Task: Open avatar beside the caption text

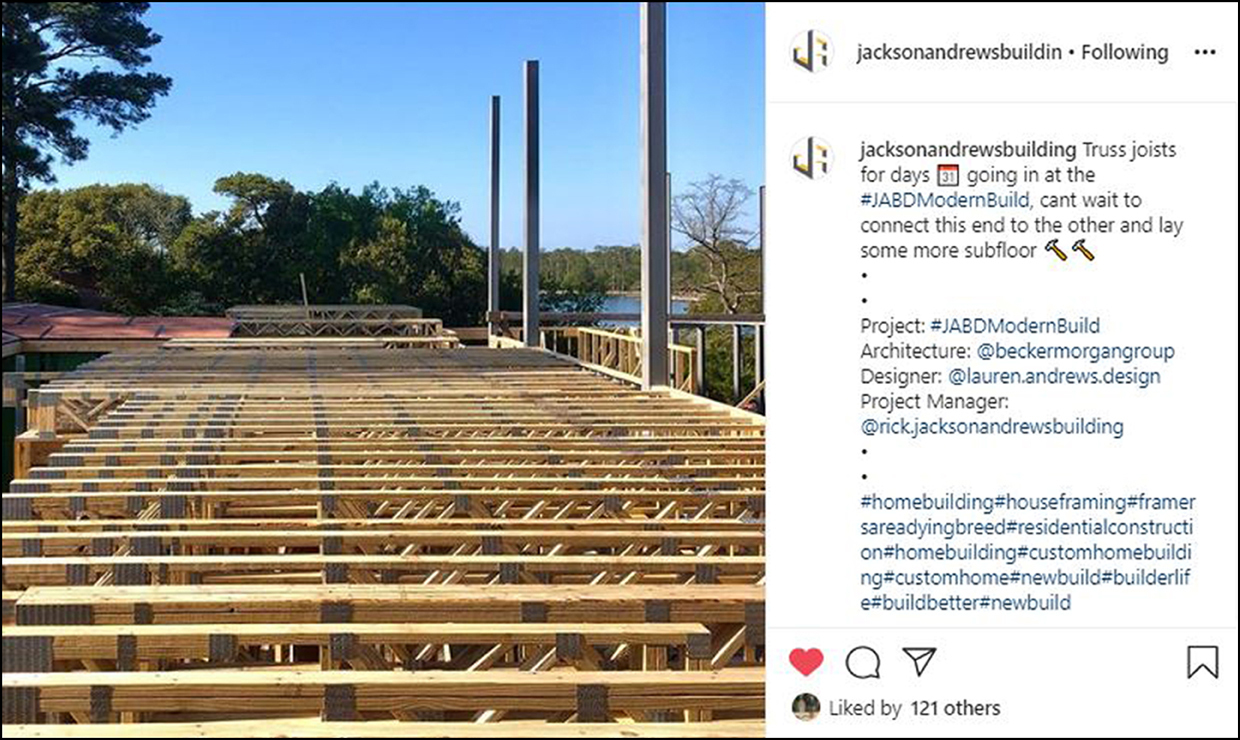Action: point(812,158)
